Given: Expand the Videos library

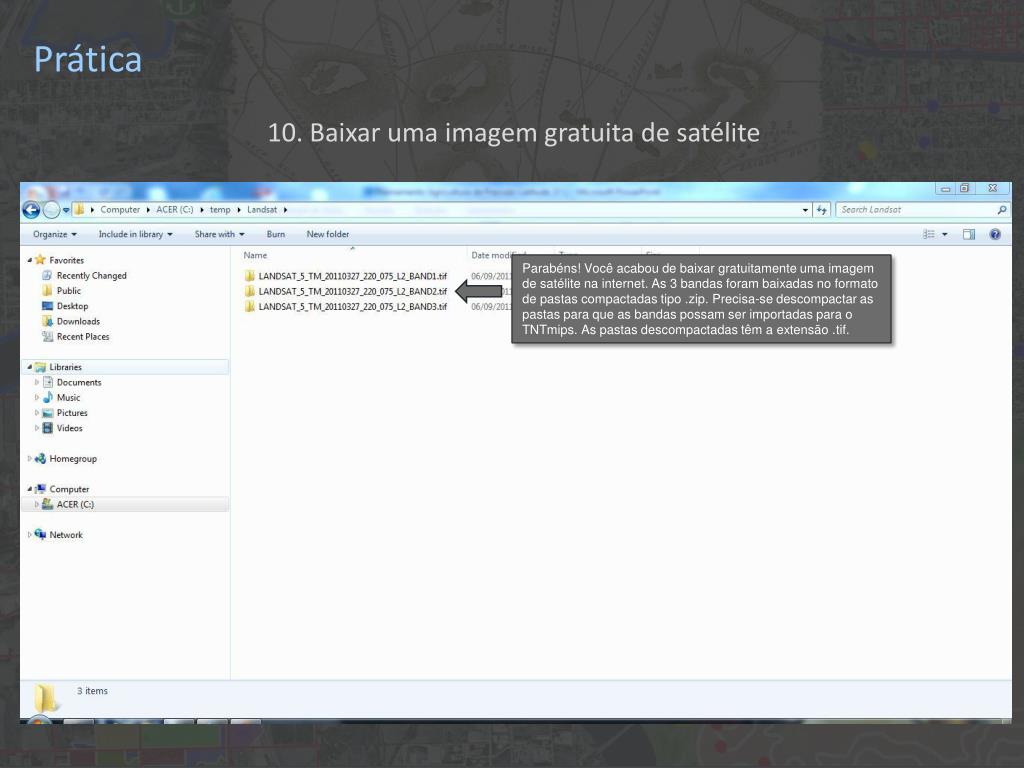Looking at the screenshot, I should [37, 428].
